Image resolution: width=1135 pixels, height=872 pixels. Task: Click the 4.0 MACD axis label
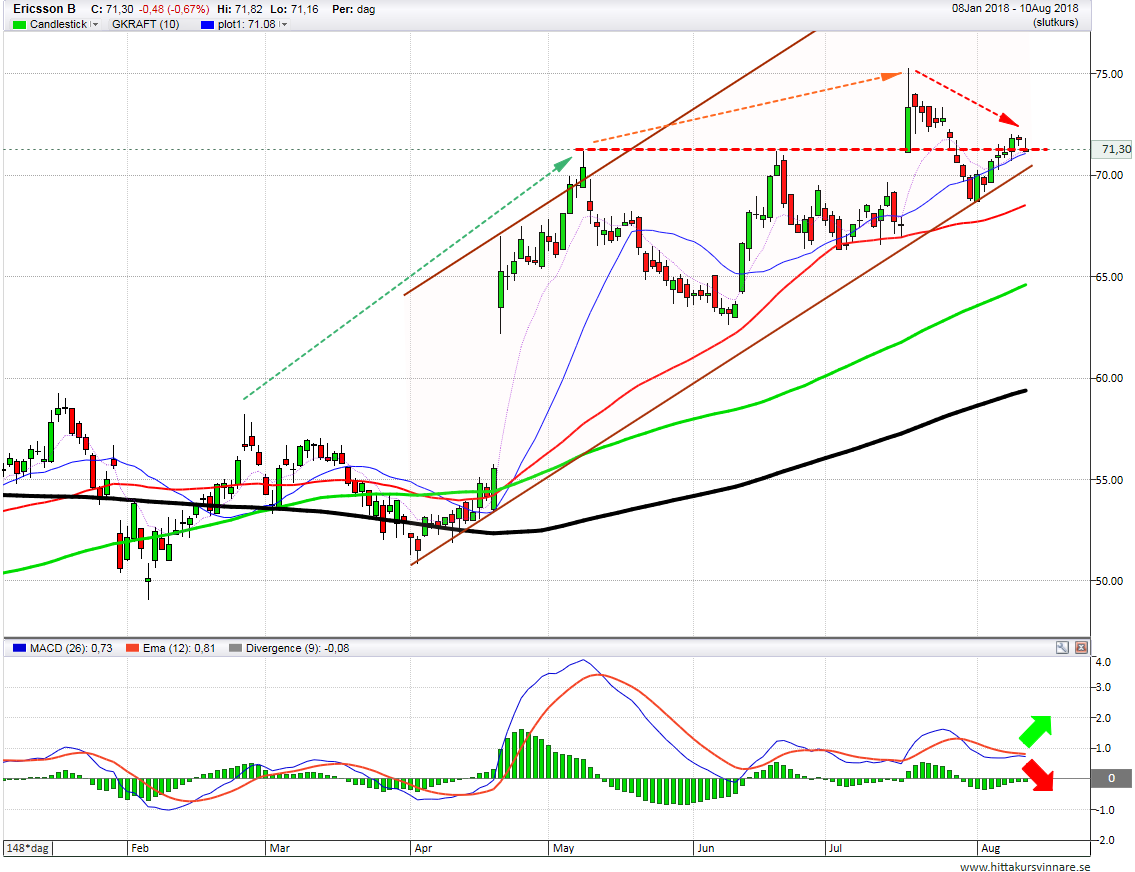pos(1104,662)
